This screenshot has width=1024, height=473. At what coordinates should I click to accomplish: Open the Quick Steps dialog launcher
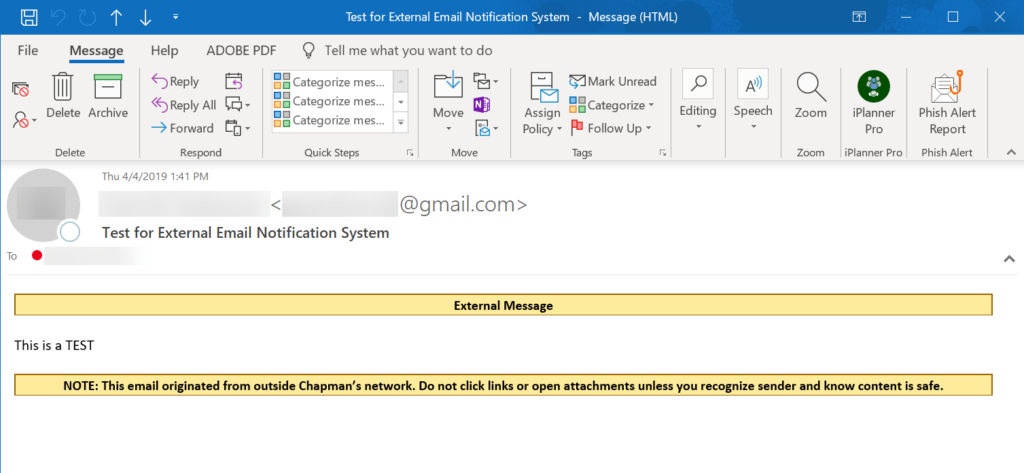409,153
